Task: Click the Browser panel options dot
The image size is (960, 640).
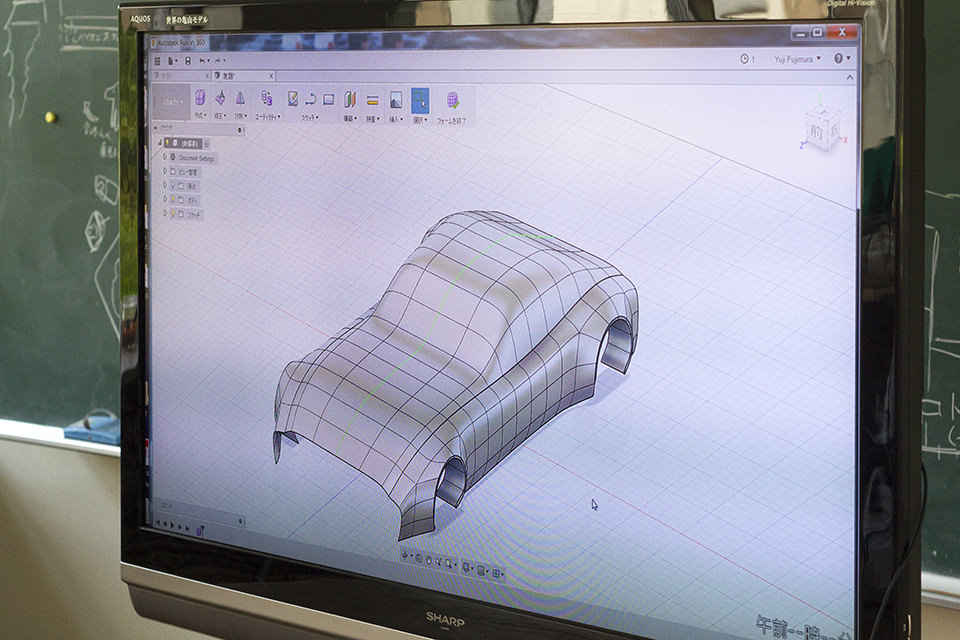Action: pyautogui.click(x=239, y=130)
